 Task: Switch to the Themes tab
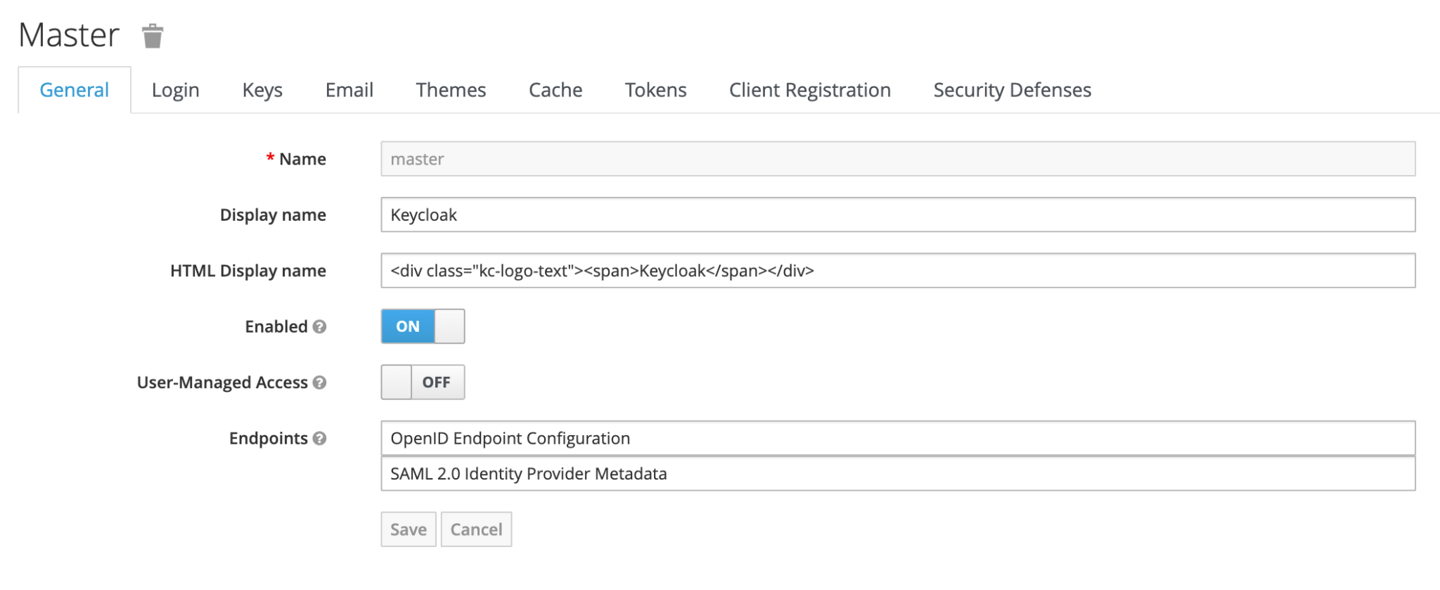pyautogui.click(x=450, y=89)
